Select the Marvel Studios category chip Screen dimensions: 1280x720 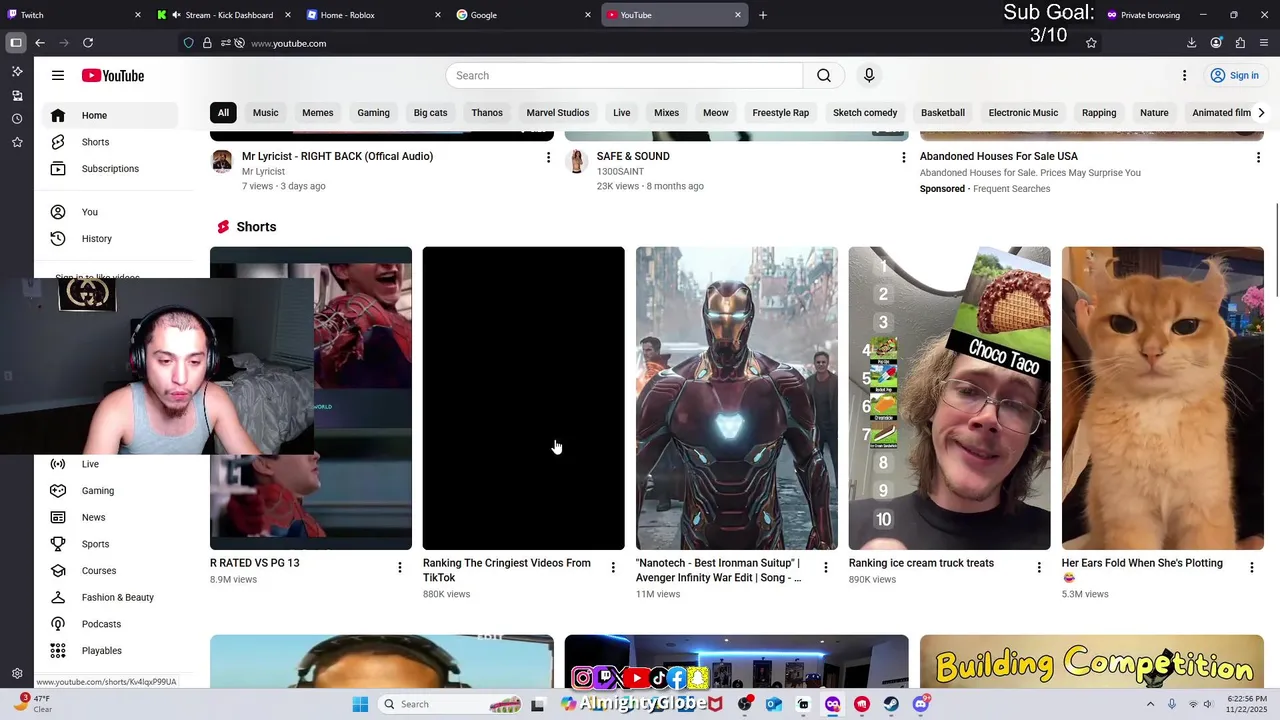pyautogui.click(x=558, y=113)
